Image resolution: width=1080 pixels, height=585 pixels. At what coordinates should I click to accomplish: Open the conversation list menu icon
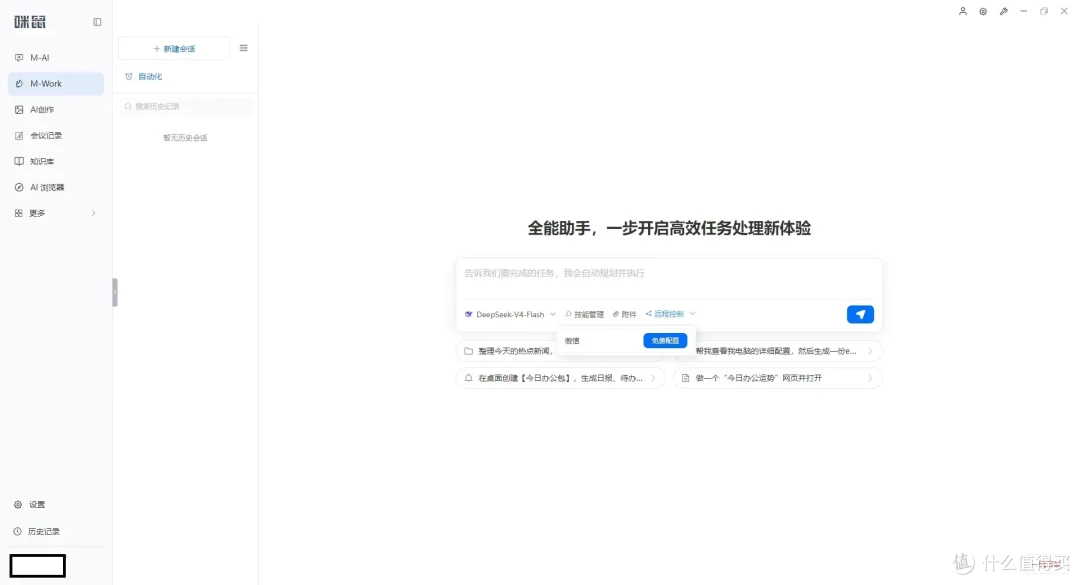(243, 48)
